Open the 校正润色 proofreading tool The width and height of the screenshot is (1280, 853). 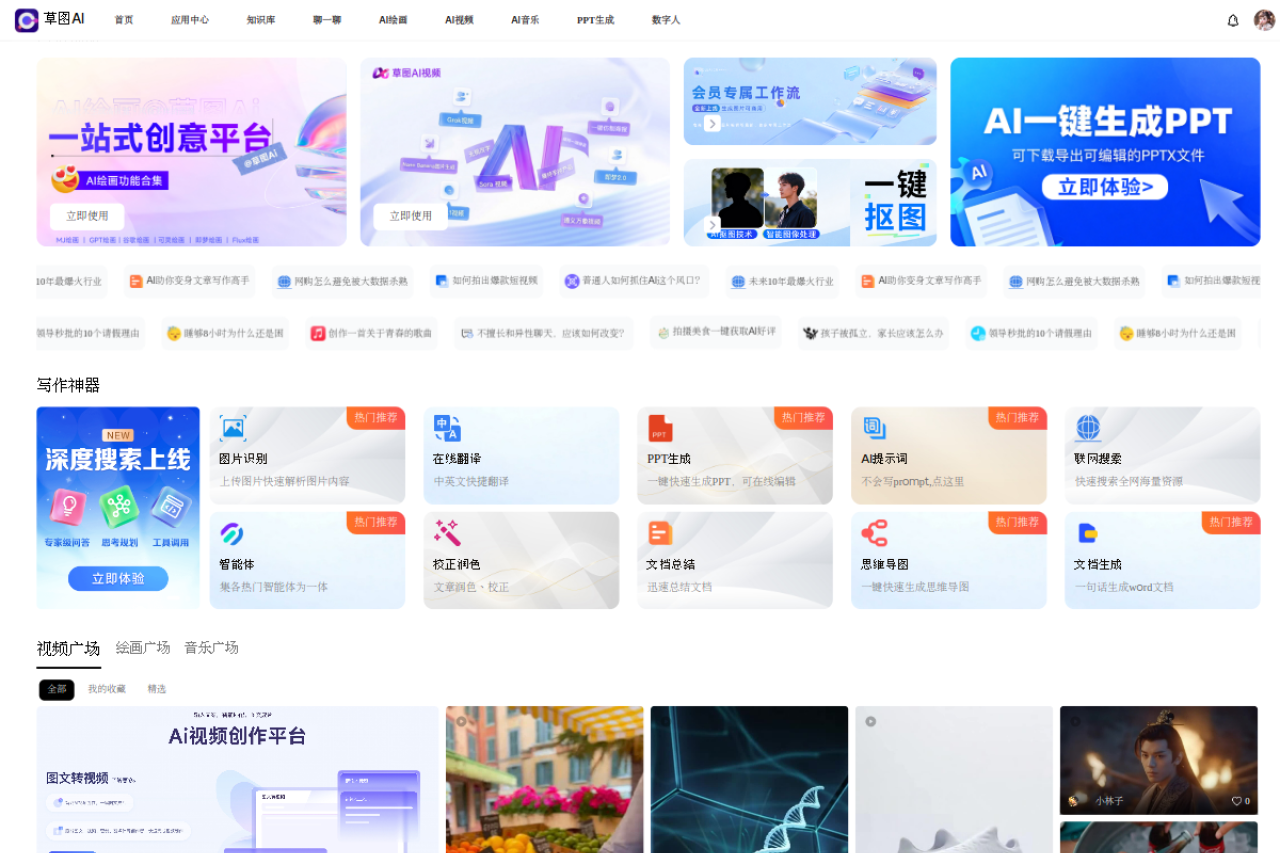coord(521,560)
